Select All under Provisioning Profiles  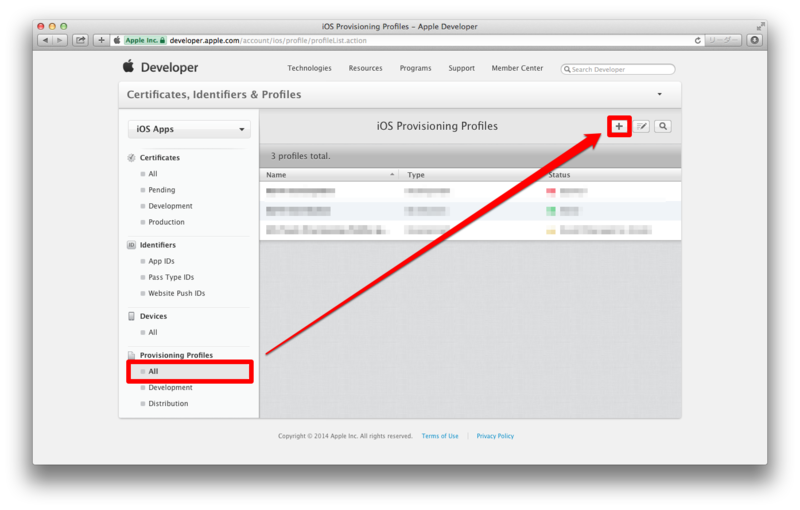click(x=190, y=372)
